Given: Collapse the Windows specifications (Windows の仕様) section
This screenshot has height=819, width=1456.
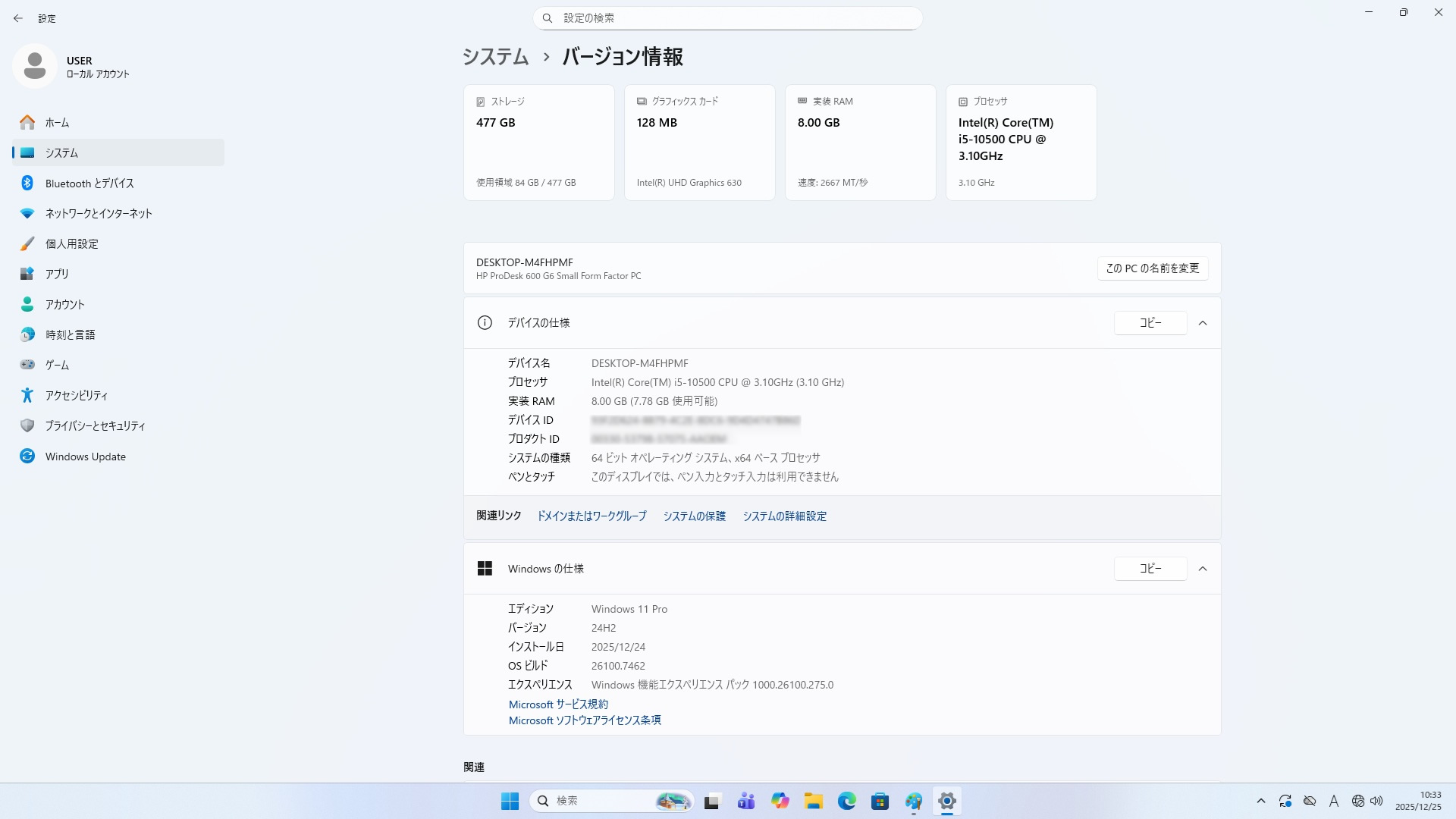Looking at the screenshot, I should (1202, 569).
